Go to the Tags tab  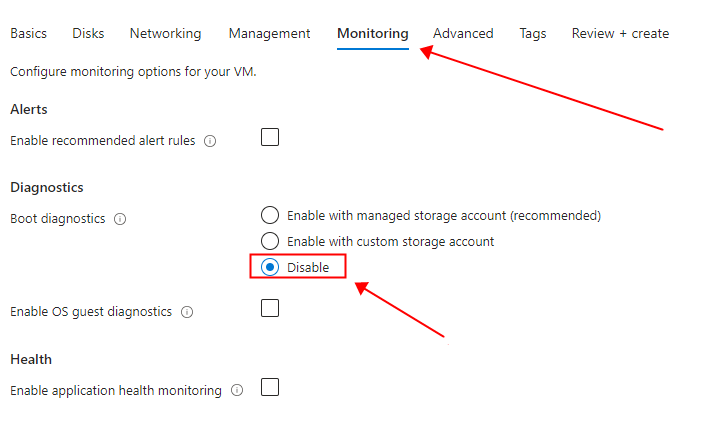pos(533,33)
